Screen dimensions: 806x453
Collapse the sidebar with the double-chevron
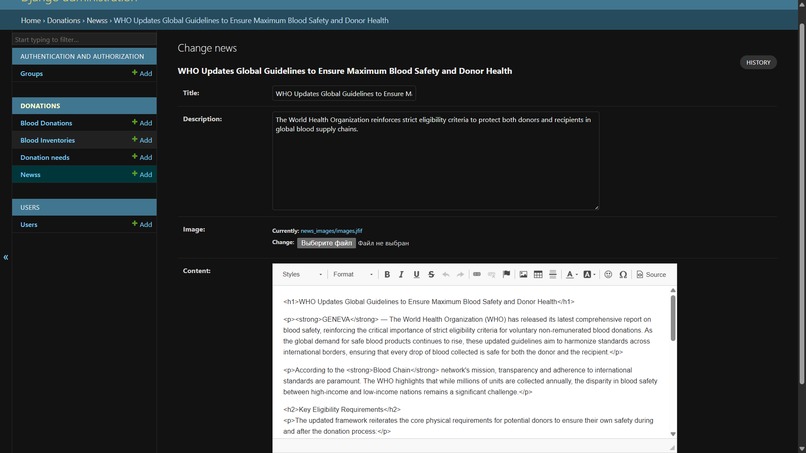6,257
